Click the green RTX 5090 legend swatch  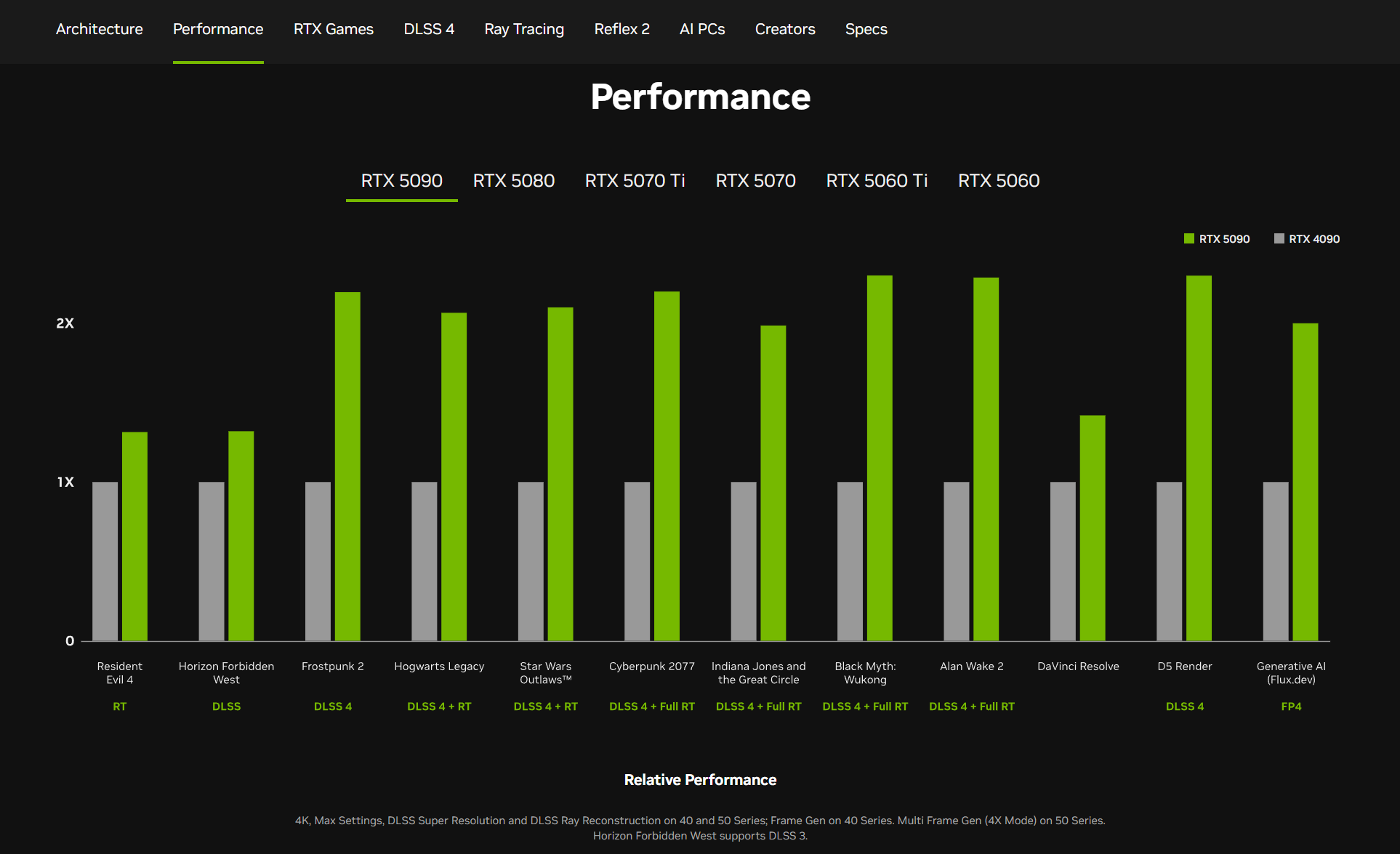(x=1189, y=238)
